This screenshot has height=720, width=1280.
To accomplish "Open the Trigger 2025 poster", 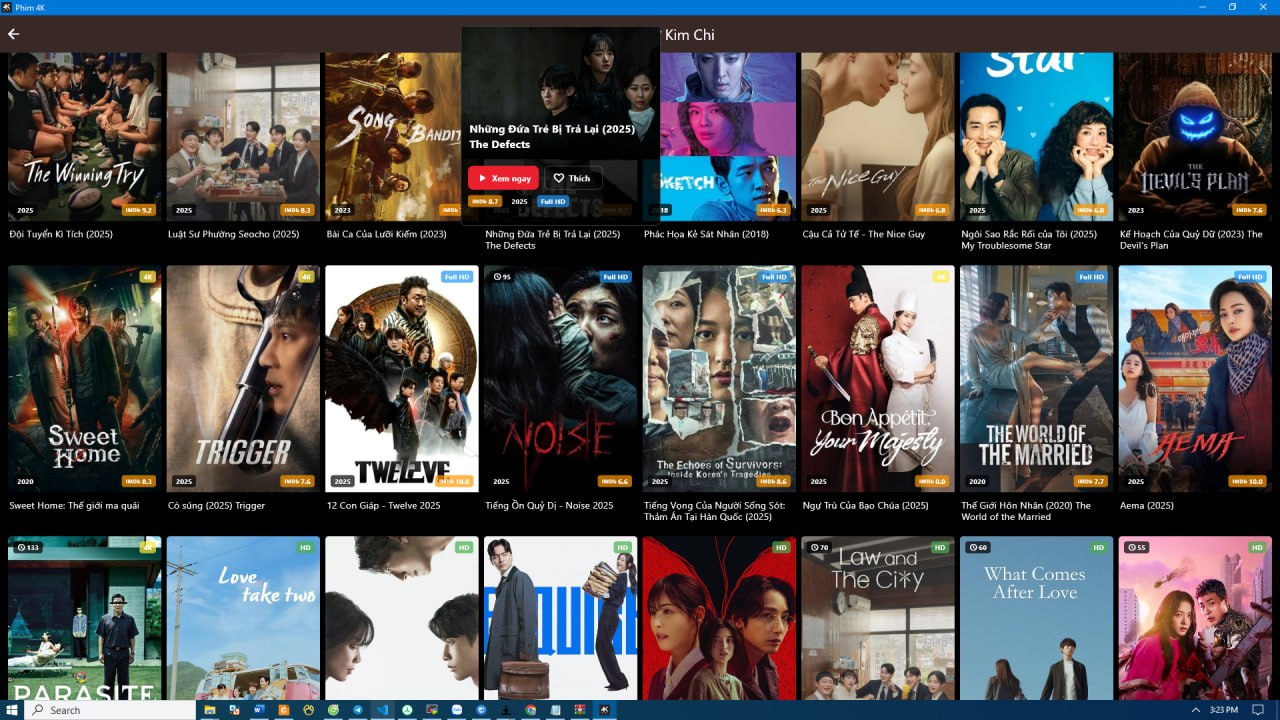I will click(x=243, y=378).
